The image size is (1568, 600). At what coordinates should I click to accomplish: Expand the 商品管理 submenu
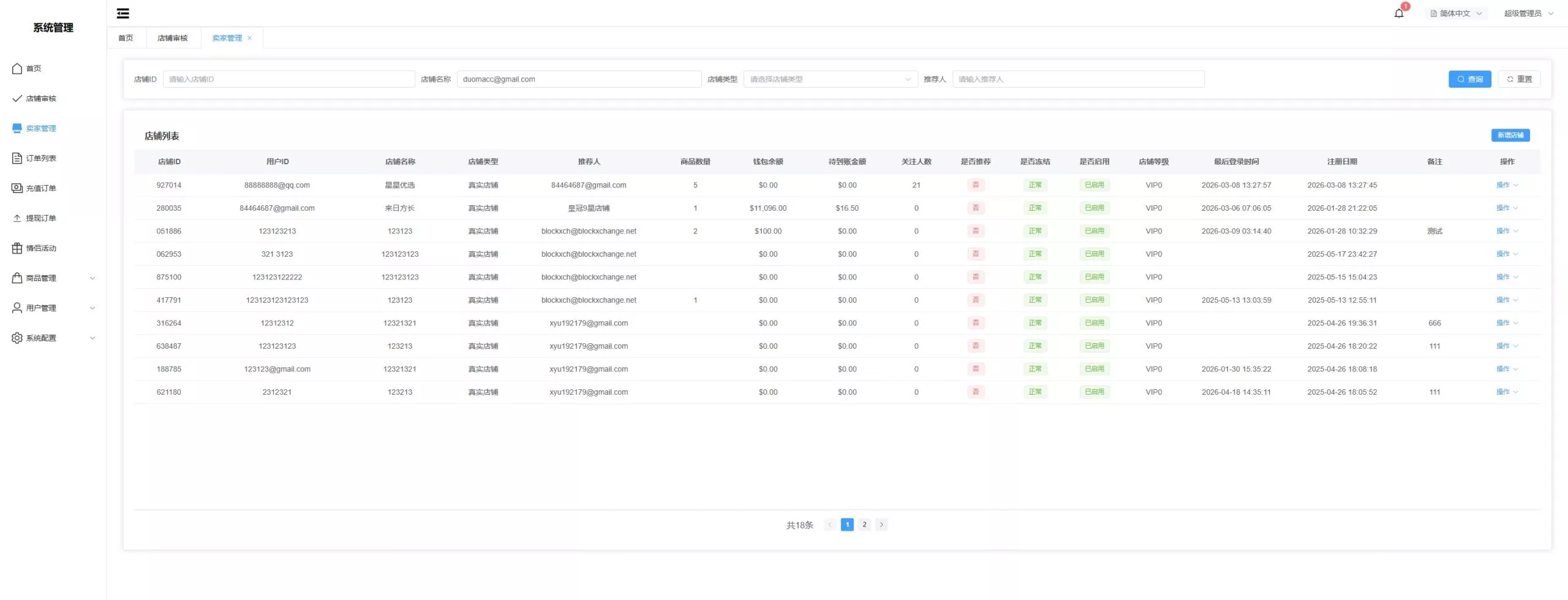tap(92, 278)
